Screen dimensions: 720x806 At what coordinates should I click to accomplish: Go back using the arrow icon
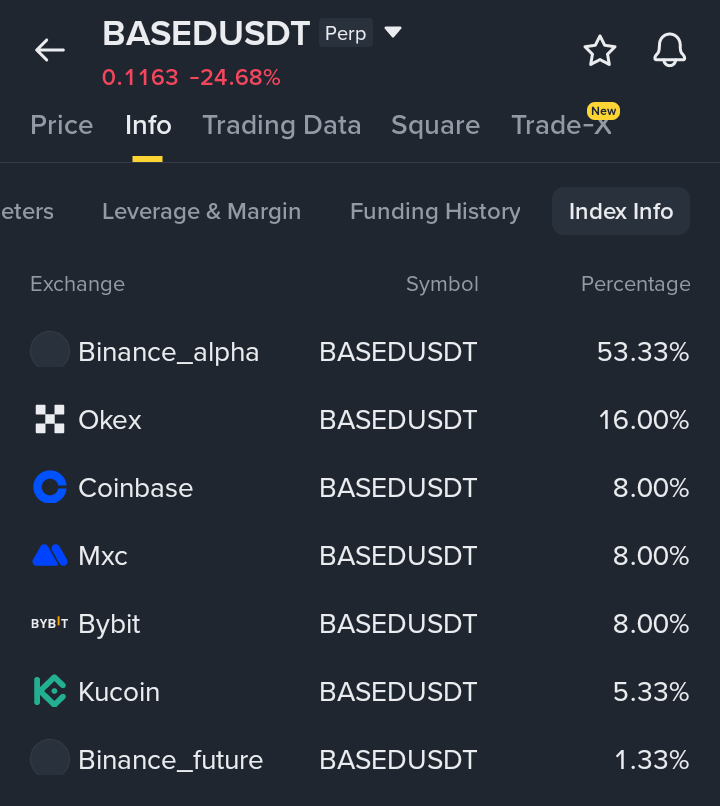[50, 50]
